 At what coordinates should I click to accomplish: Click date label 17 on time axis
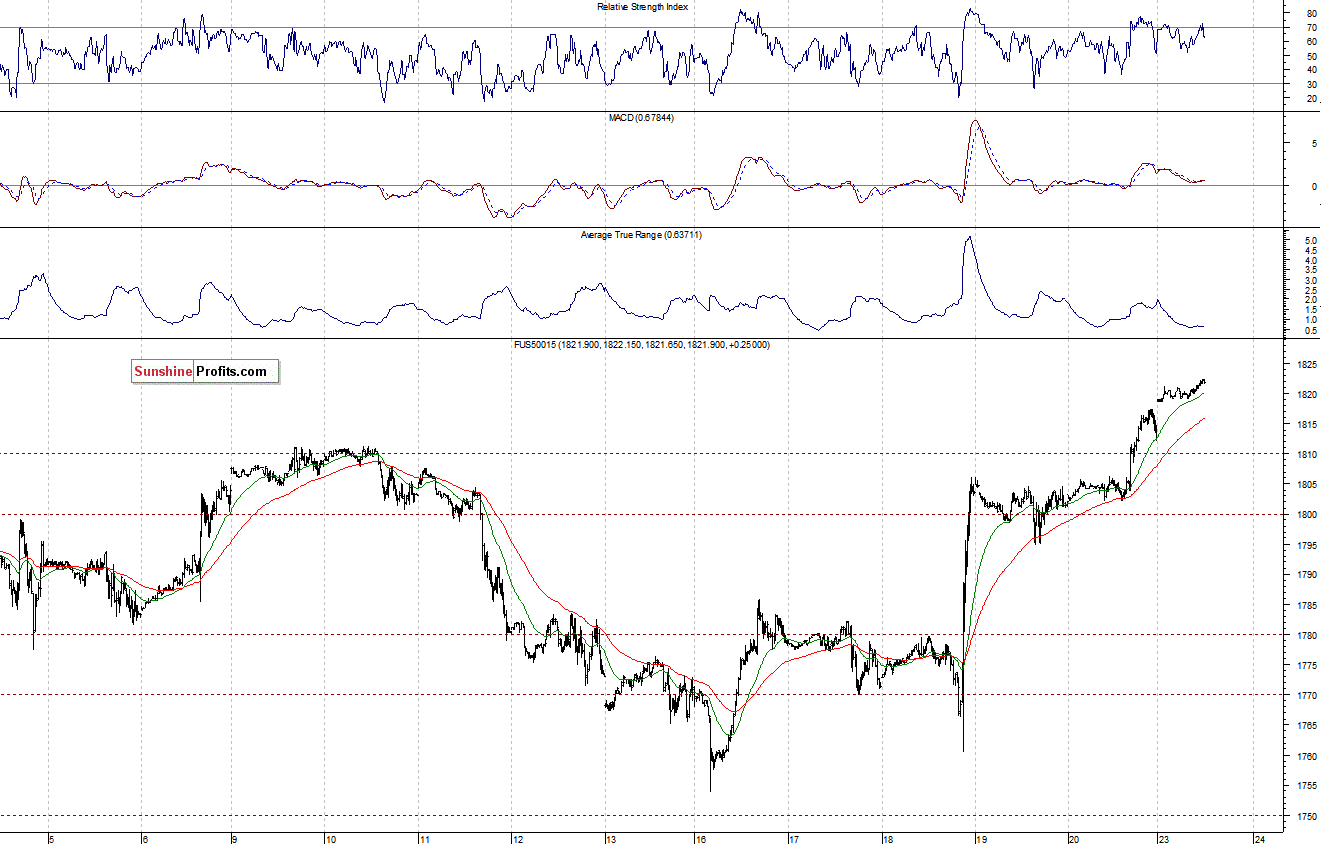tap(794, 839)
